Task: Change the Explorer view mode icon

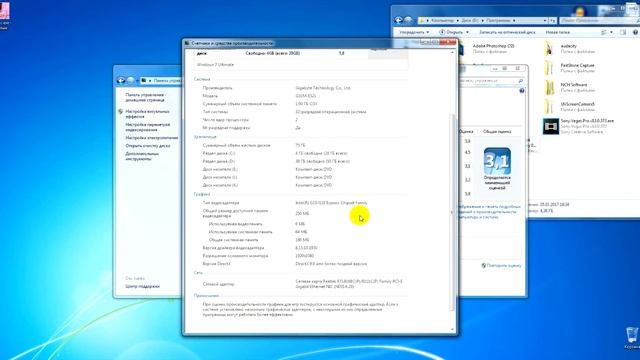Action: (604, 32)
